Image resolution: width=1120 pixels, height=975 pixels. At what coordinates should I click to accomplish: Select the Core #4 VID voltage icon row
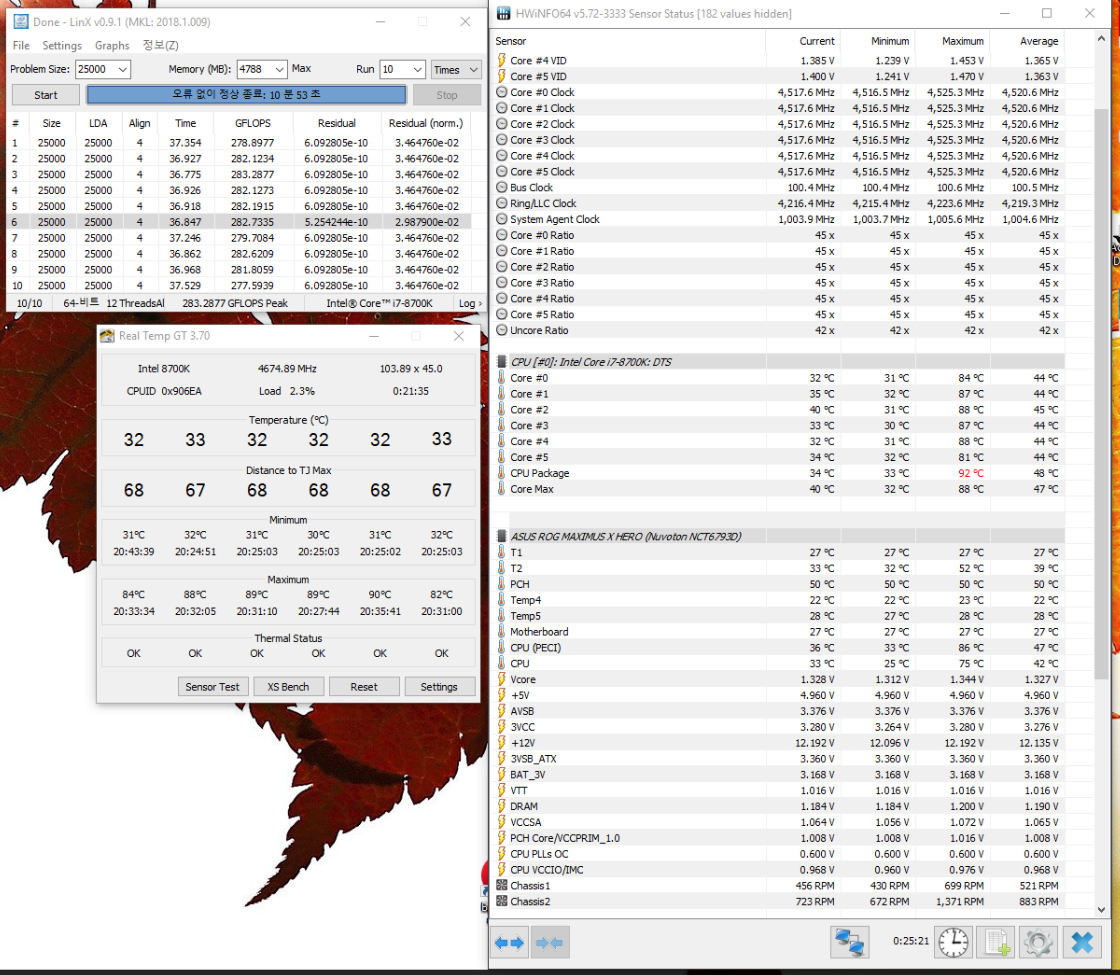click(x=502, y=60)
